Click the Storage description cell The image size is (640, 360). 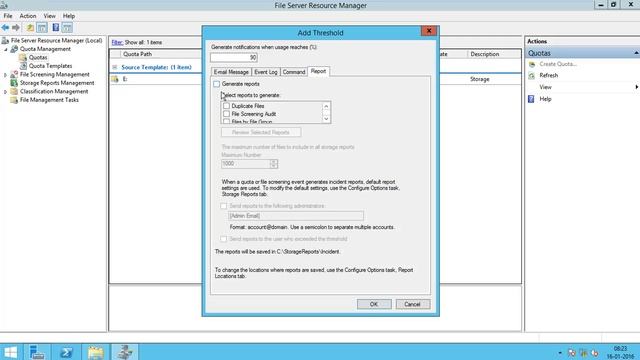pyautogui.click(x=480, y=79)
